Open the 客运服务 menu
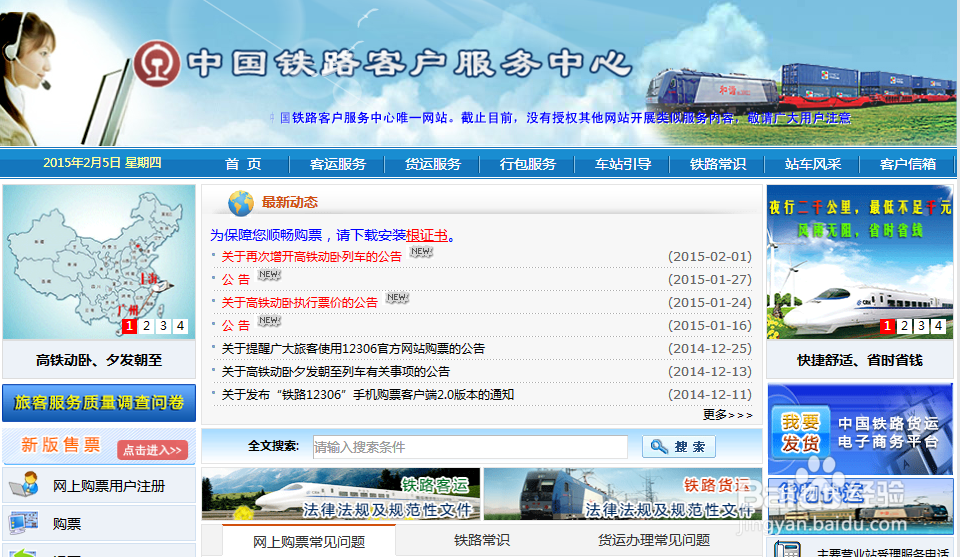Screen dimensions: 960x557 [x=337, y=164]
